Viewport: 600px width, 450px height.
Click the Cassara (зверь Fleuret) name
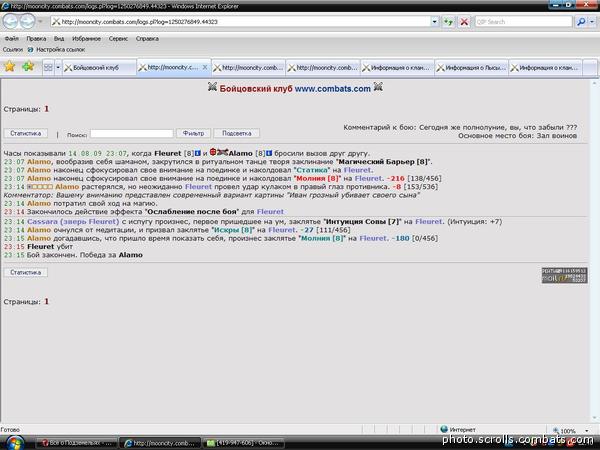[73, 222]
